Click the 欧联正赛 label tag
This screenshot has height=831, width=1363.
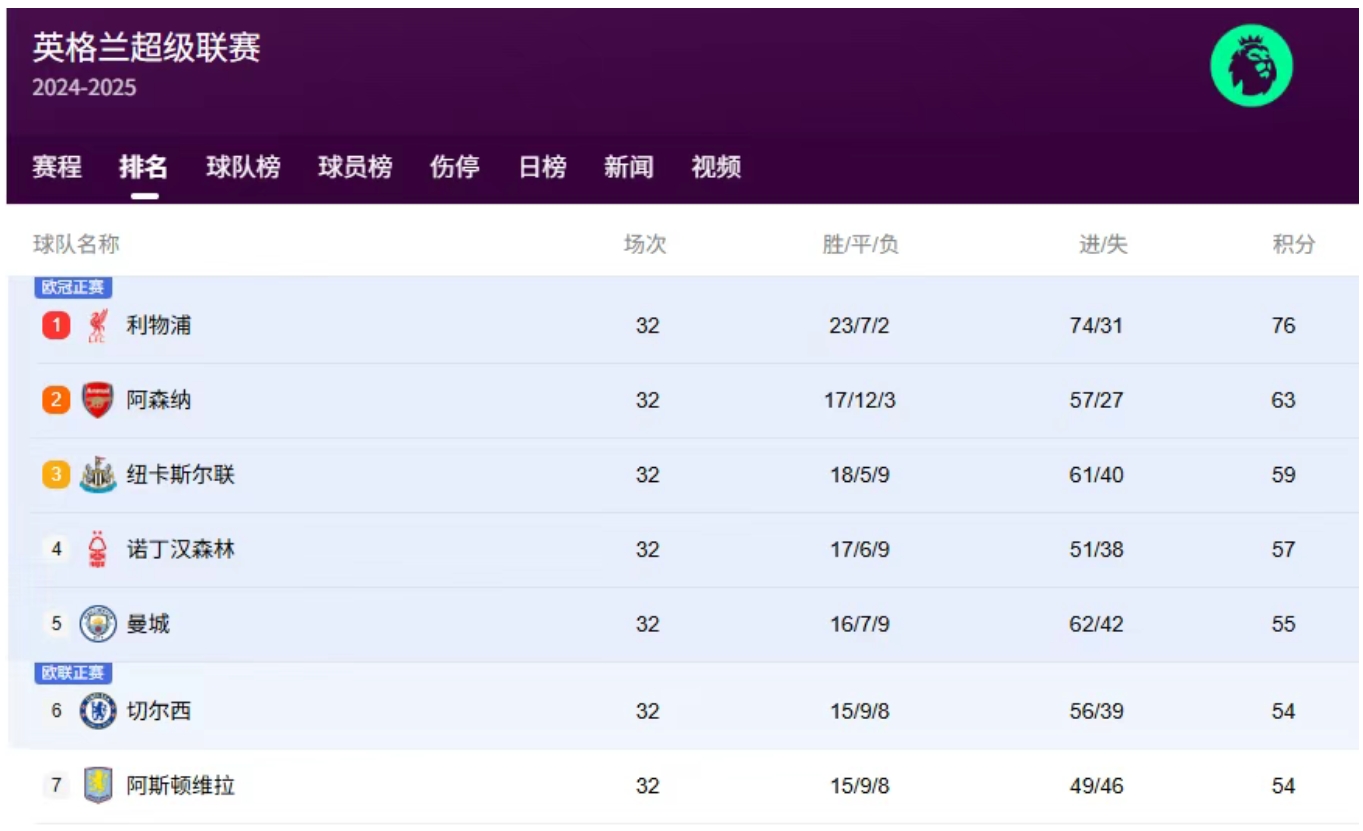click(73, 673)
